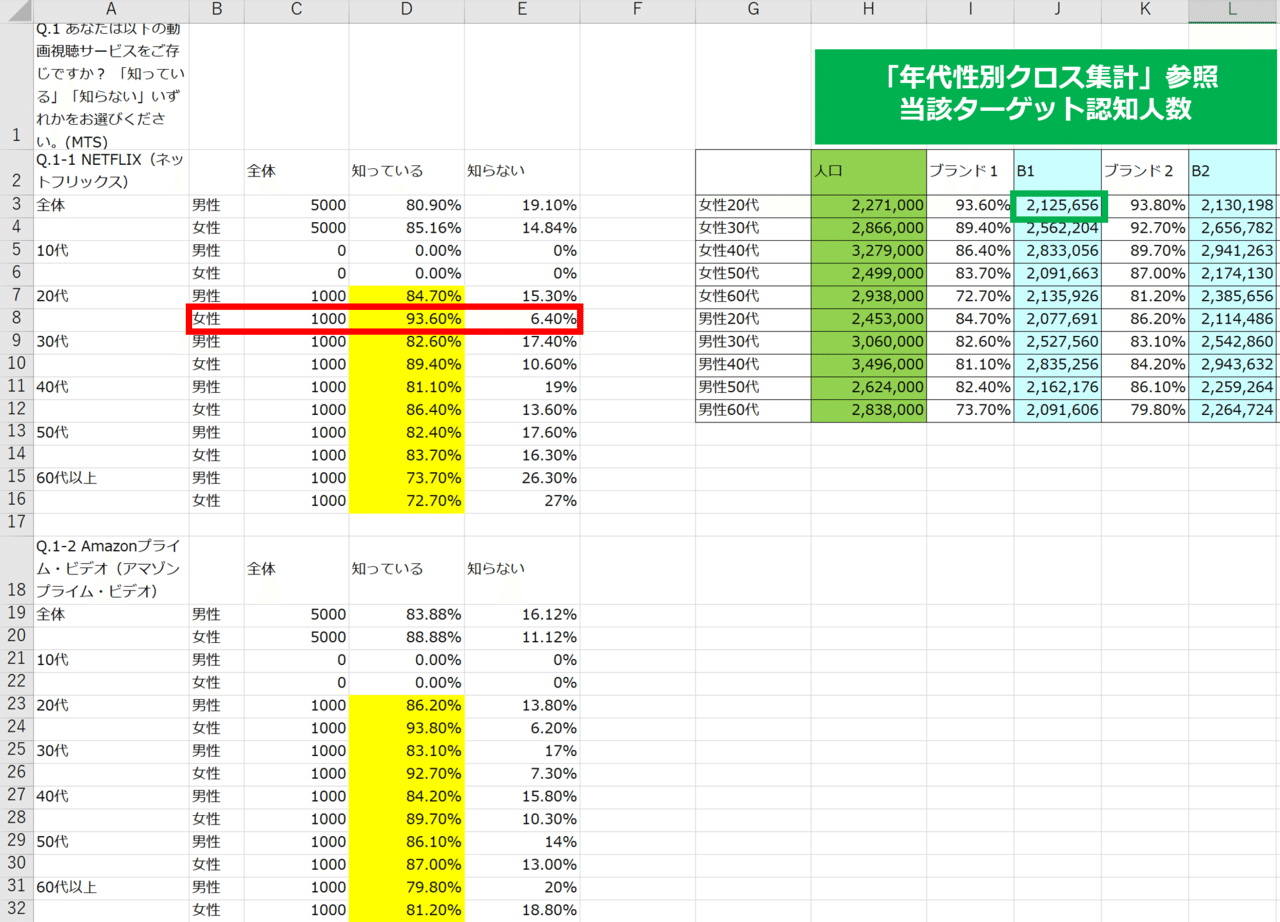Viewport: 1280px width, 922px height.
Task: Click the green banner titled 年代性別クロス集計
Action: tap(1047, 96)
